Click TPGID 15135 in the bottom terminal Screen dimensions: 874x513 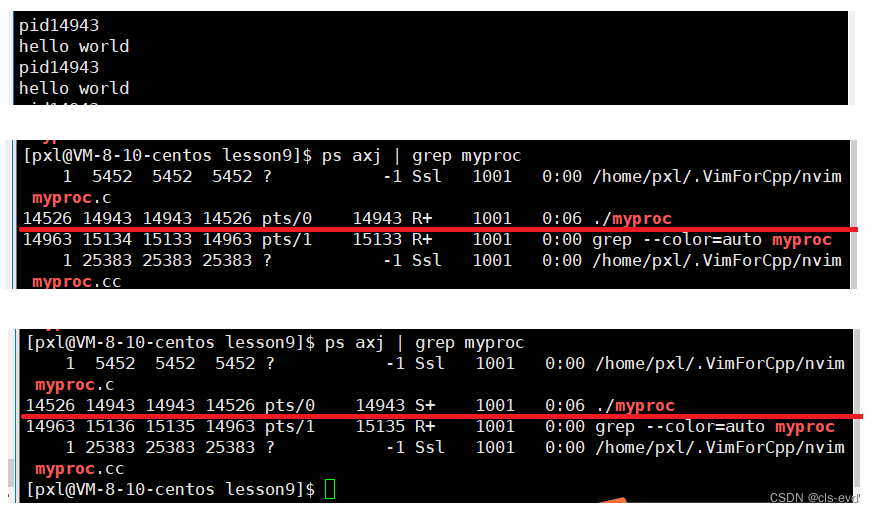click(x=380, y=427)
